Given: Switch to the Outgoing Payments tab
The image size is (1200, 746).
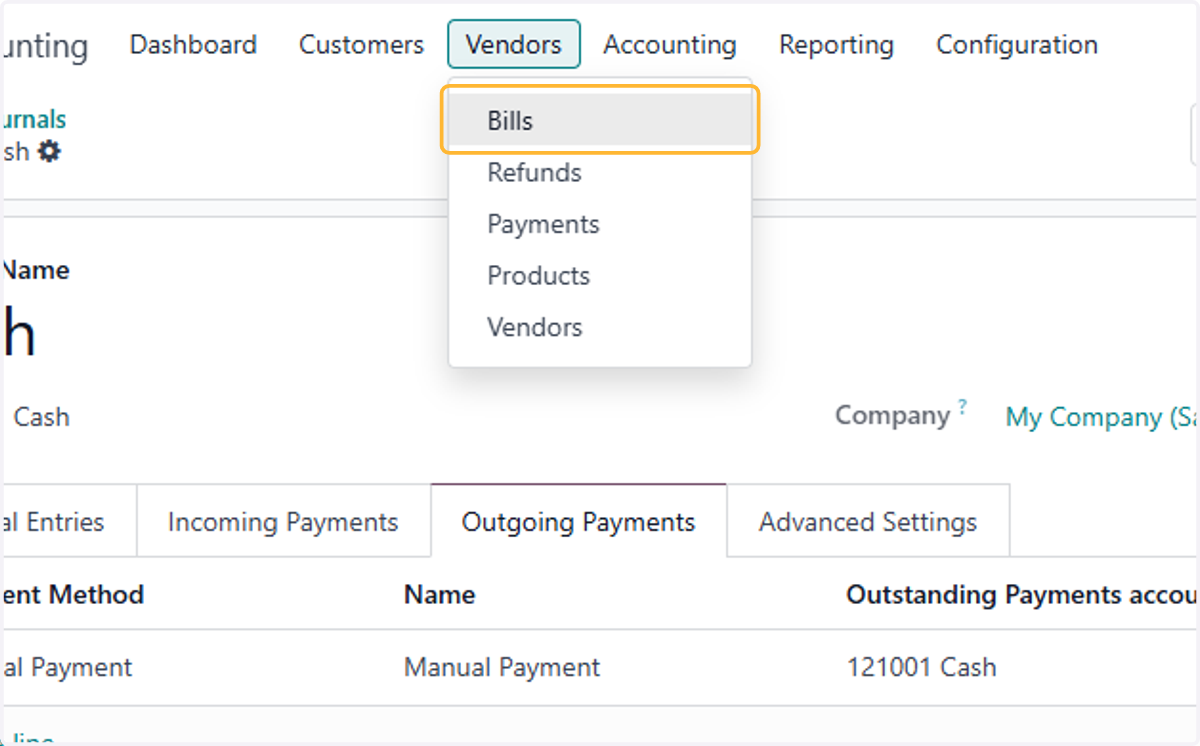Looking at the screenshot, I should (578, 521).
